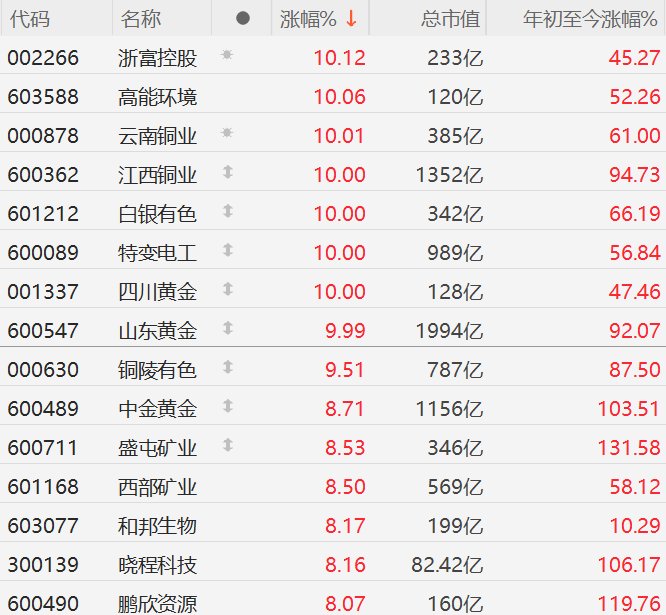The image size is (666, 615).
Task: Click the up-down arrow icon beside 四川黄金
Action: (227, 290)
